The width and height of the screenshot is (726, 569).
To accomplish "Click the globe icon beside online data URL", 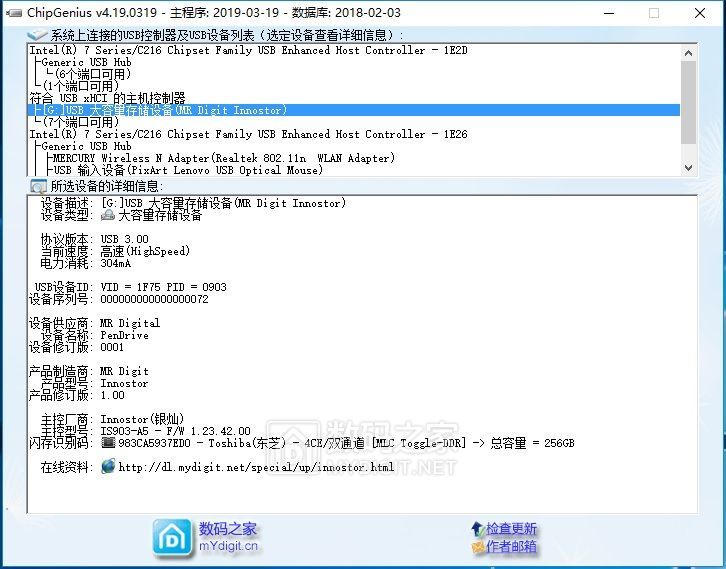I will point(108,466).
